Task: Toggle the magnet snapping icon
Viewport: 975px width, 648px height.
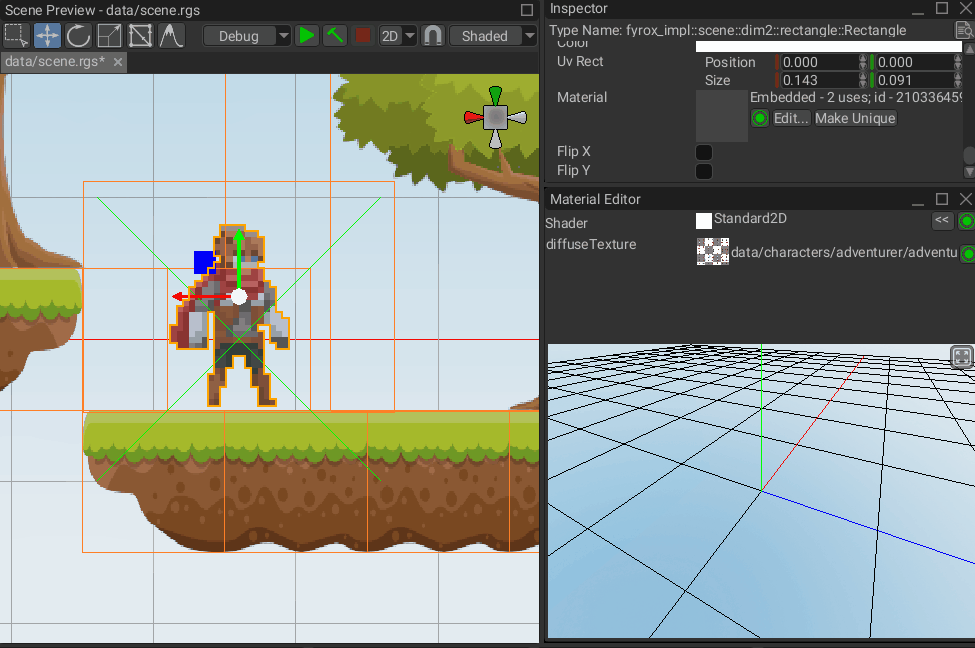Action: tap(432, 36)
